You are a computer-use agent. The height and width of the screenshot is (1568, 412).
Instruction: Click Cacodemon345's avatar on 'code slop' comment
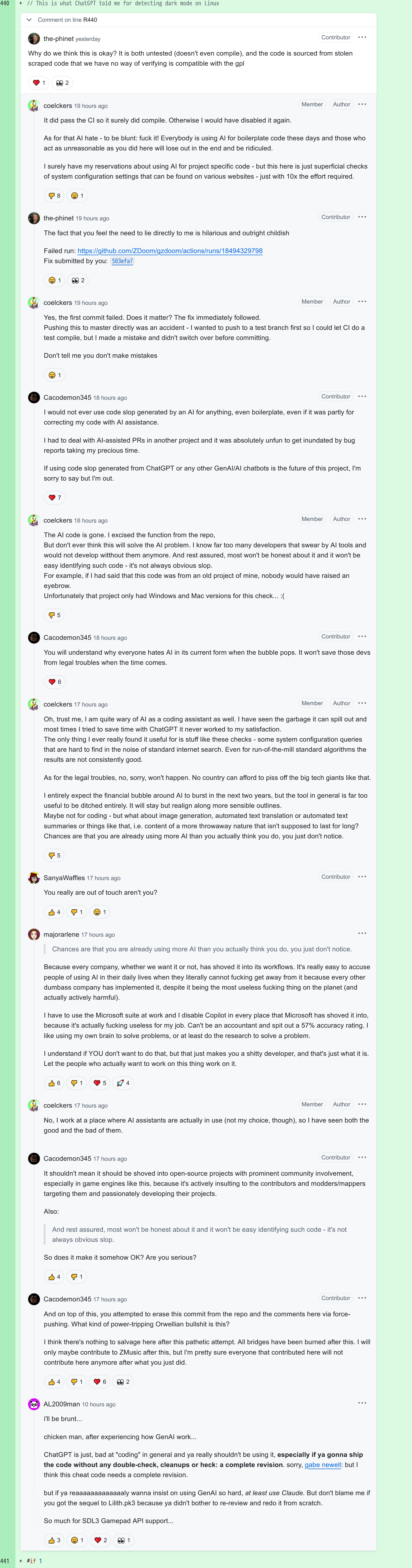pyautogui.click(x=34, y=397)
